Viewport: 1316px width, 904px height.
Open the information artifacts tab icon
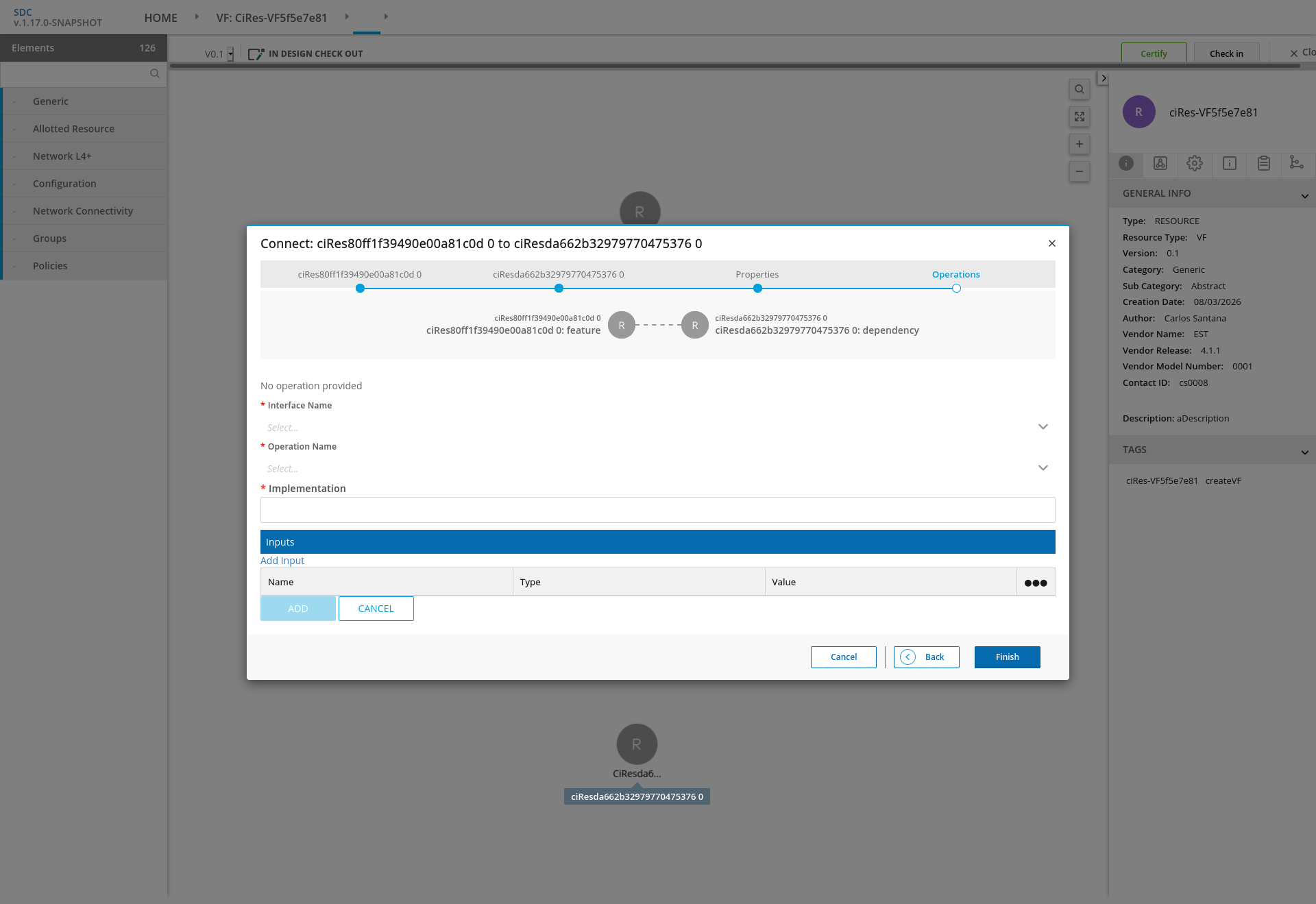(x=1229, y=163)
